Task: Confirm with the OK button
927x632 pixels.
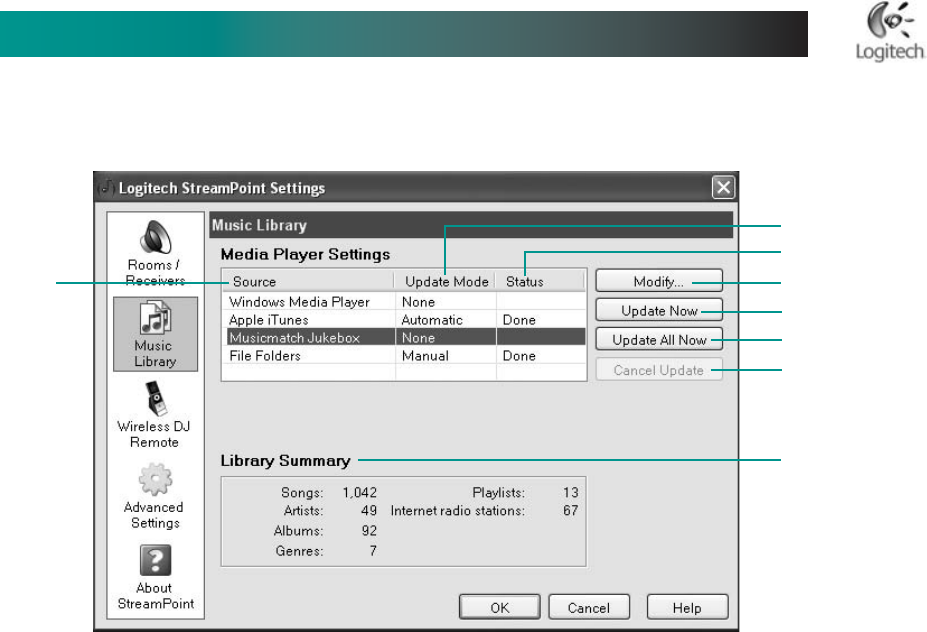Action: click(500, 608)
